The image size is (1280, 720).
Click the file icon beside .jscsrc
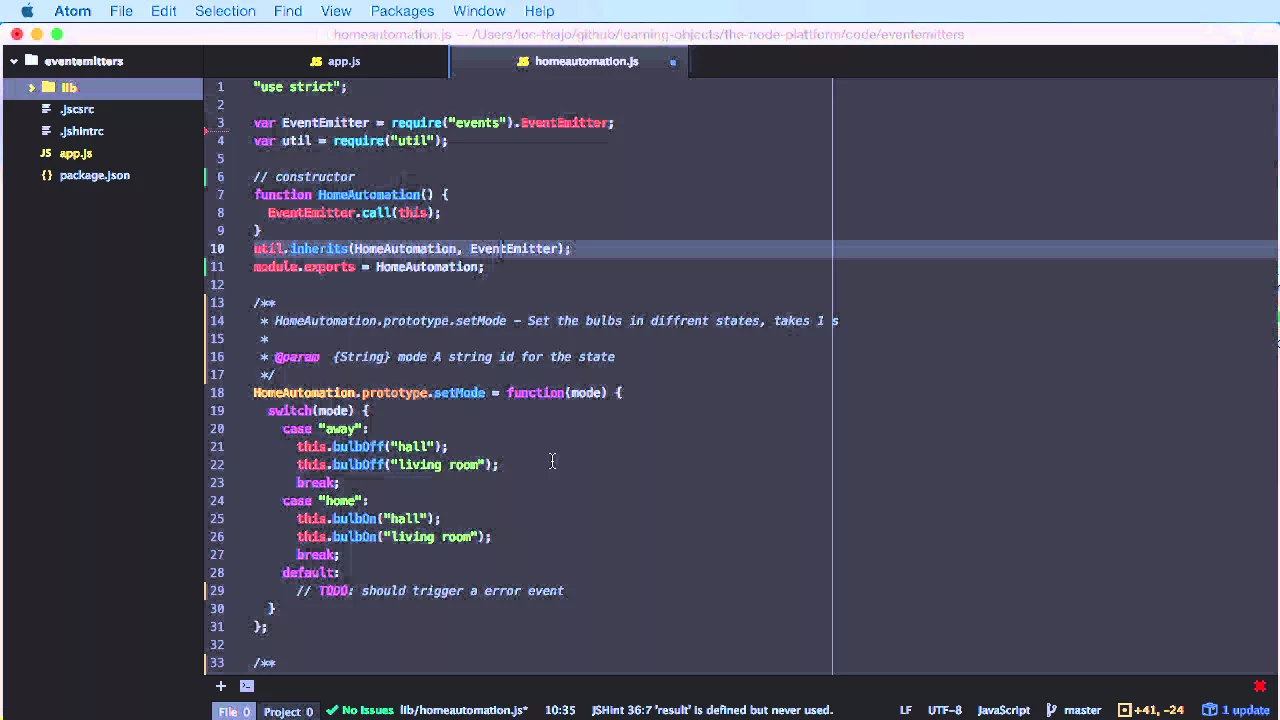coord(46,109)
